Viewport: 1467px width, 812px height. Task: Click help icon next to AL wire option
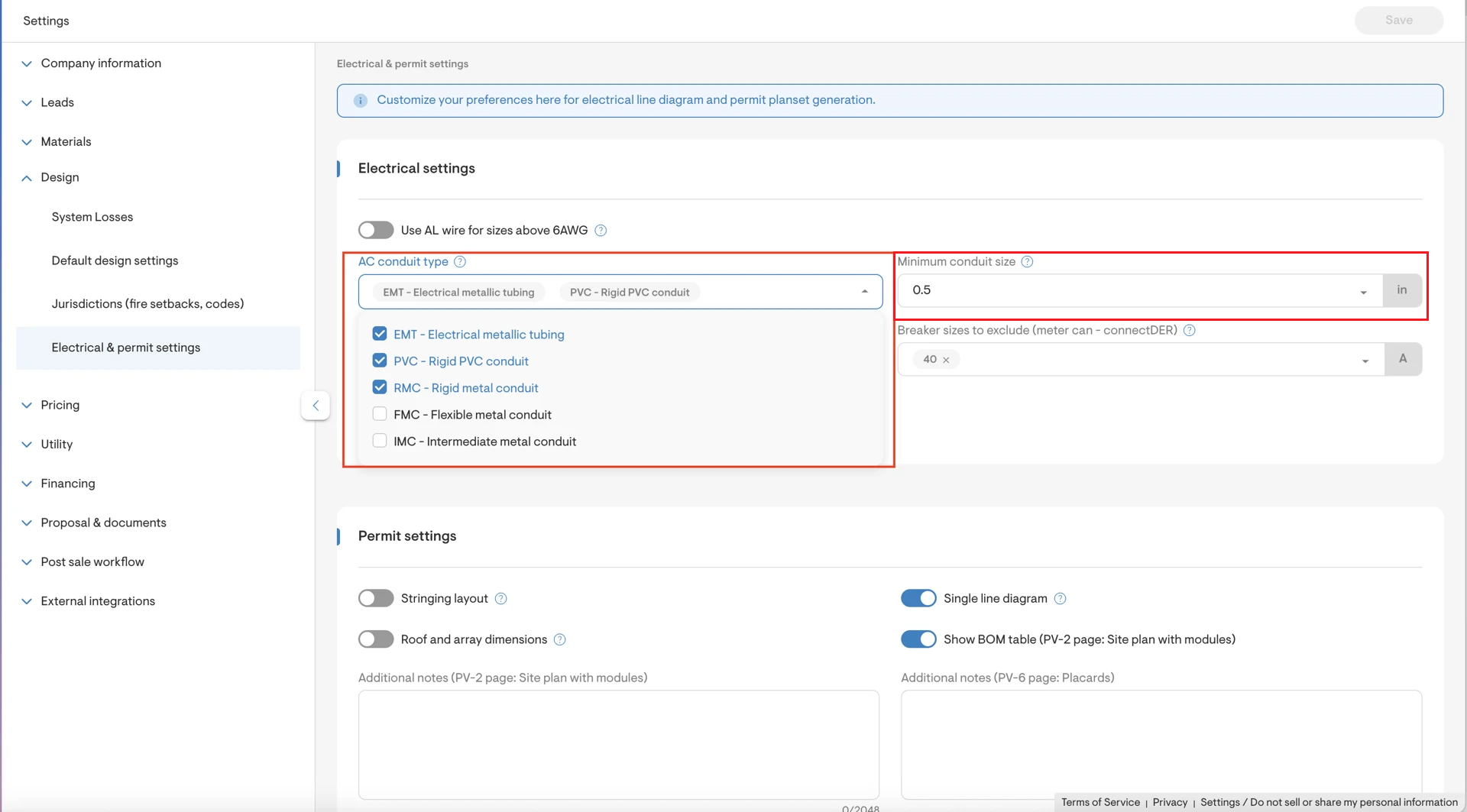(601, 231)
